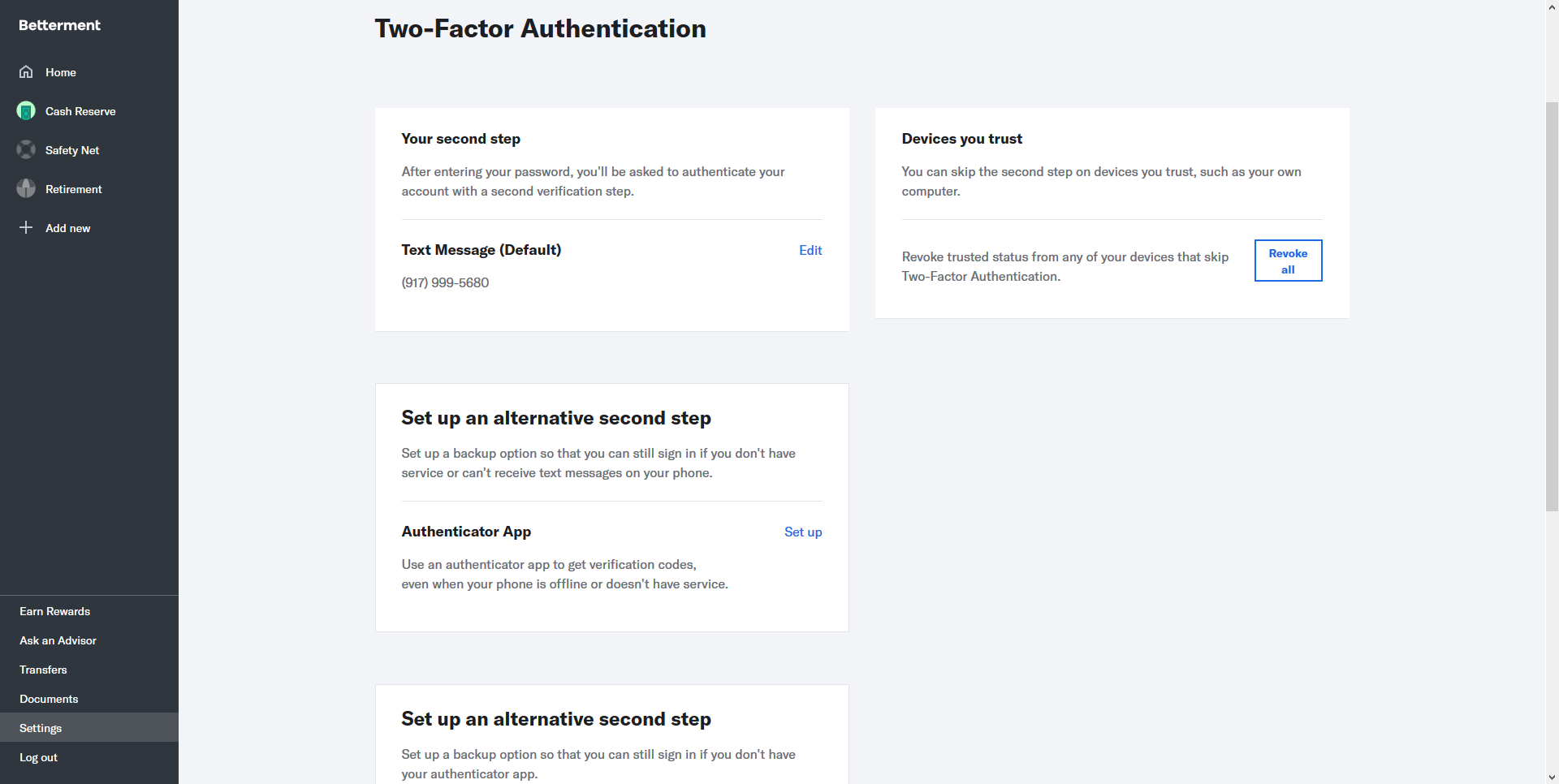This screenshot has width=1559, height=784.
Task: Click the Retirement account icon
Action: [x=26, y=188]
